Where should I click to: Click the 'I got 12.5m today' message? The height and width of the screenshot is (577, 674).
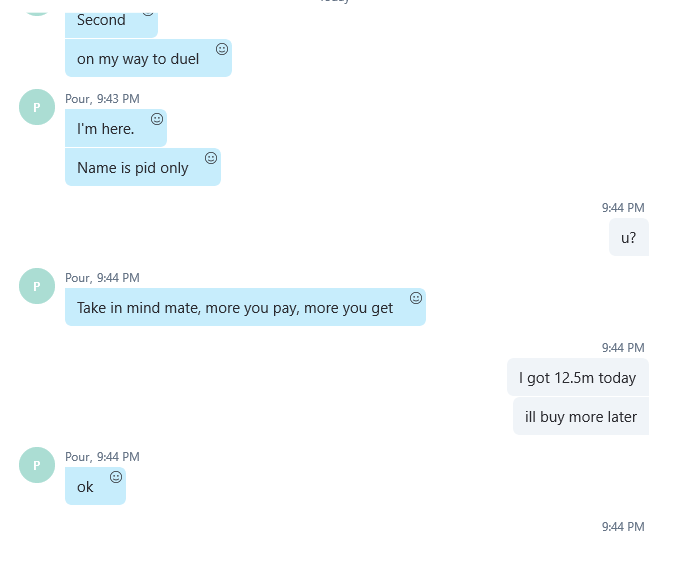[578, 377]
